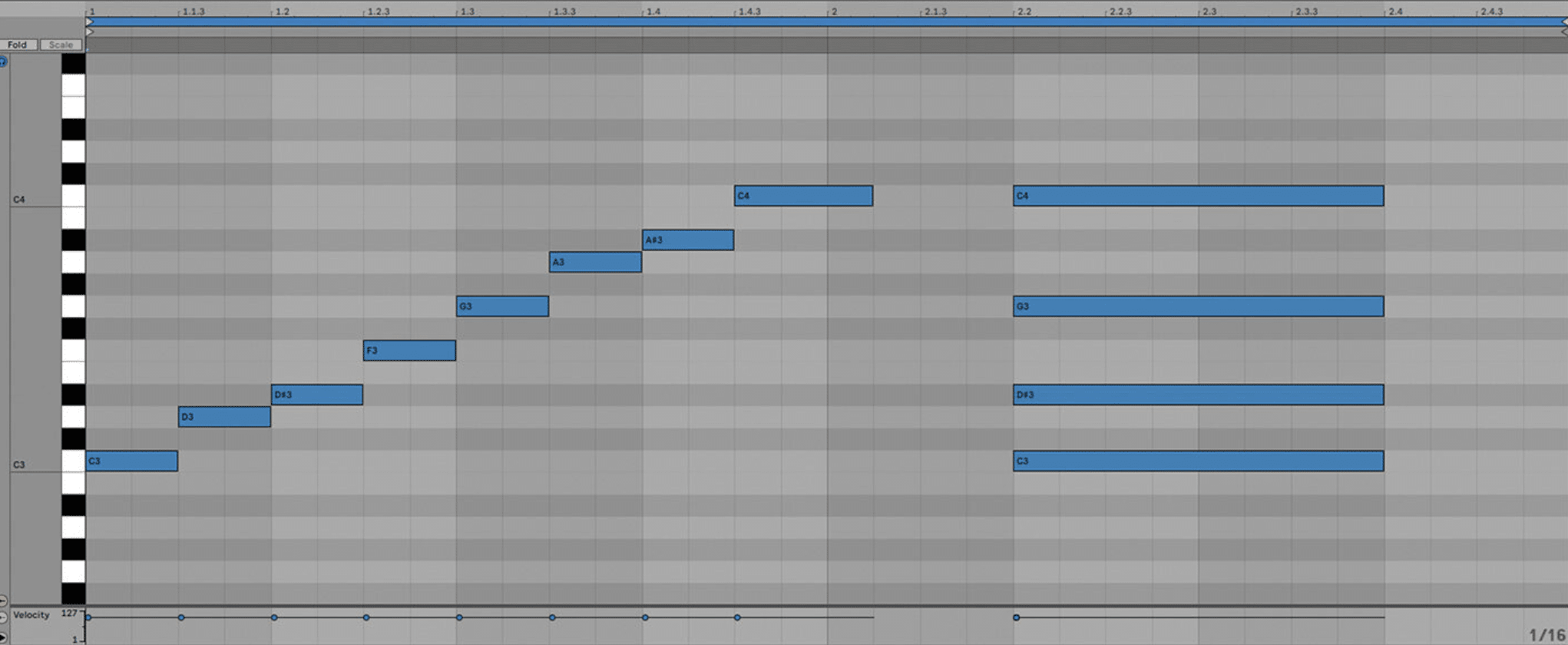Click the loop start triangle marker
This screenshot has height=645, width=1568.
click(x=89, y=22)
